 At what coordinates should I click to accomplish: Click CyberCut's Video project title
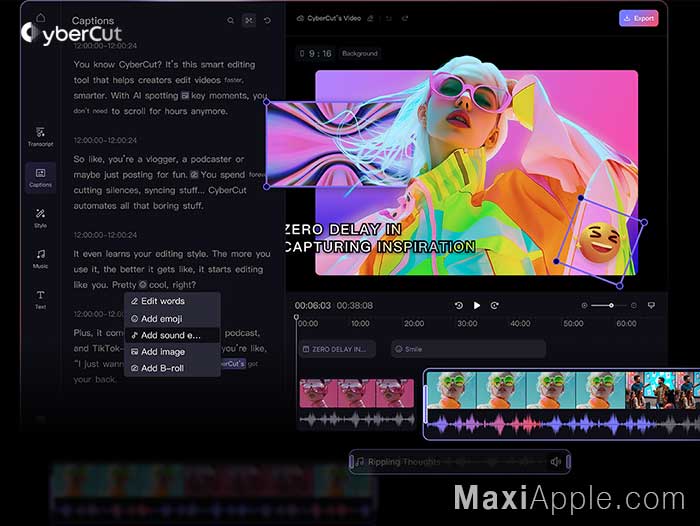coord(334,18)
